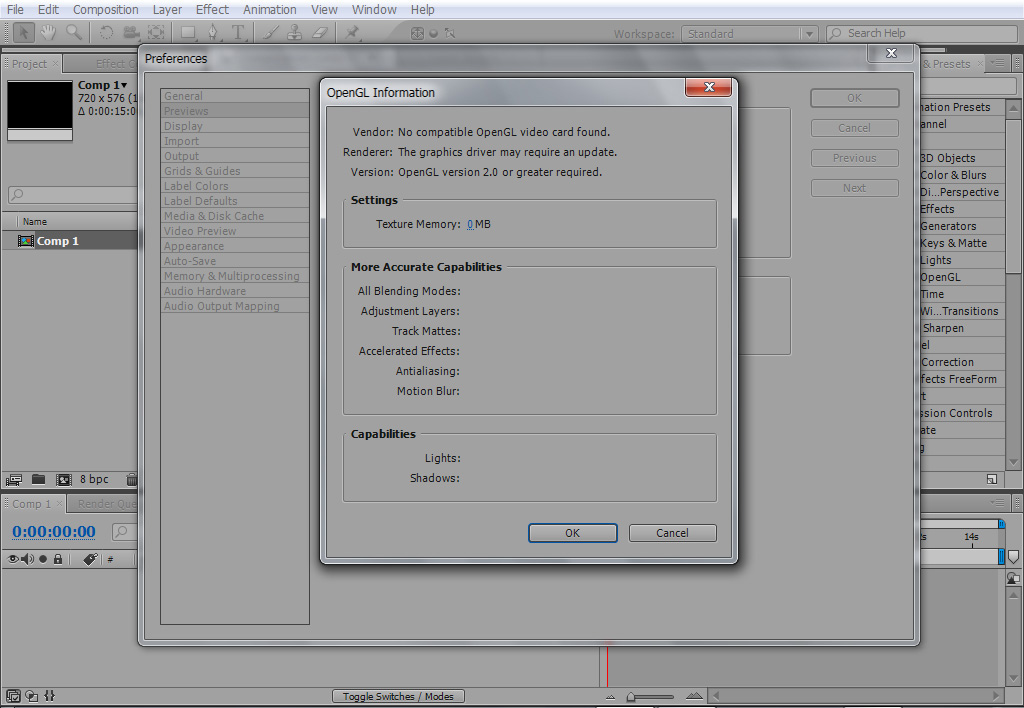Select the Hand tool
Screen dimensions: 1024x708
coord(48,33)
